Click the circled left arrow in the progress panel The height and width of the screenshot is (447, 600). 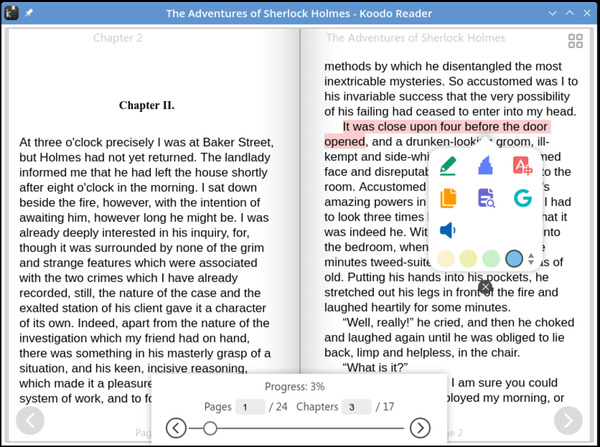click(176, 427)
